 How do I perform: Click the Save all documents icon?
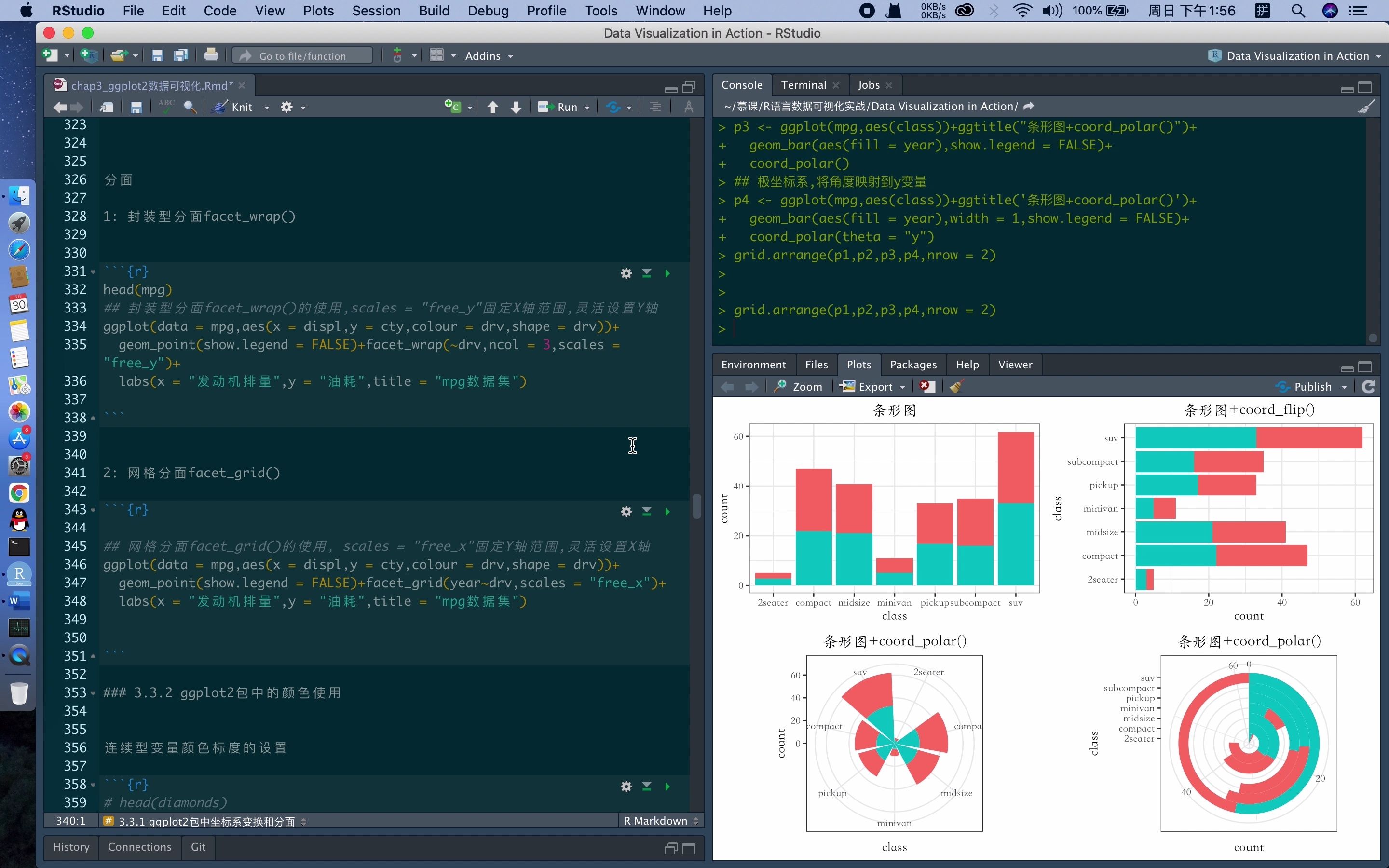click(x=181, y=55)
